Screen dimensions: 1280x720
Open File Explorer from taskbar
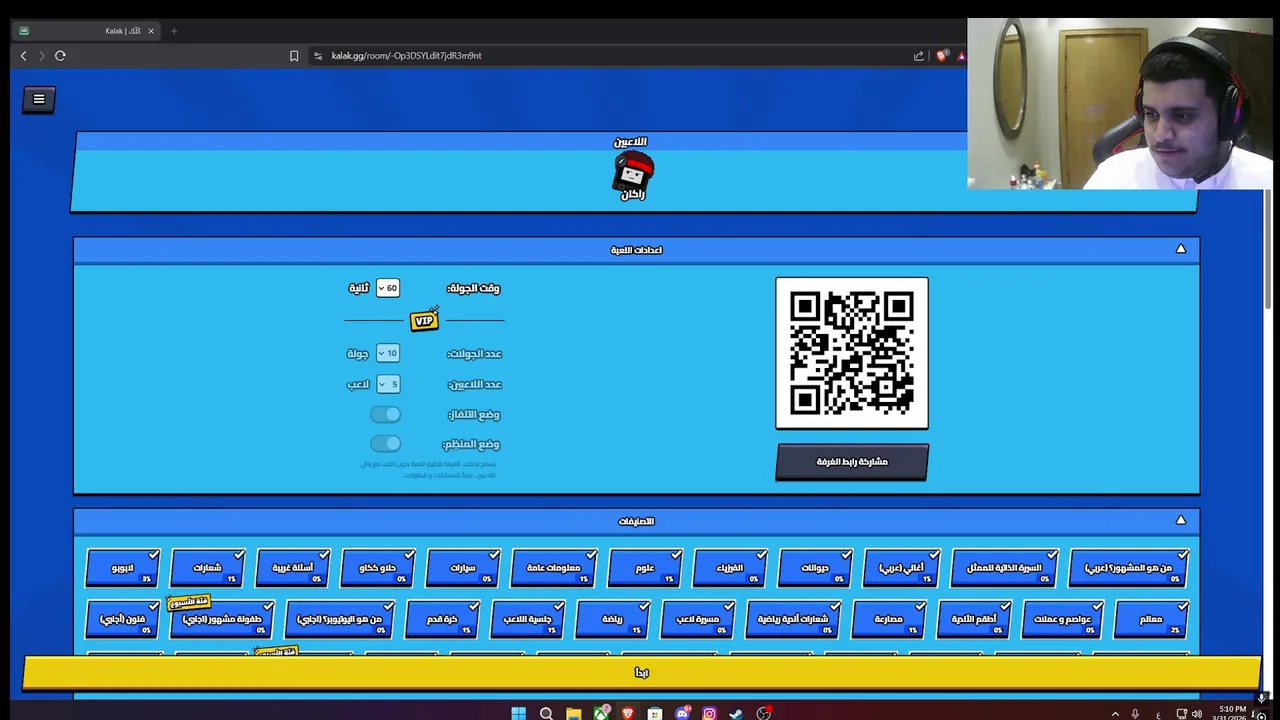(x=573, y=713)
